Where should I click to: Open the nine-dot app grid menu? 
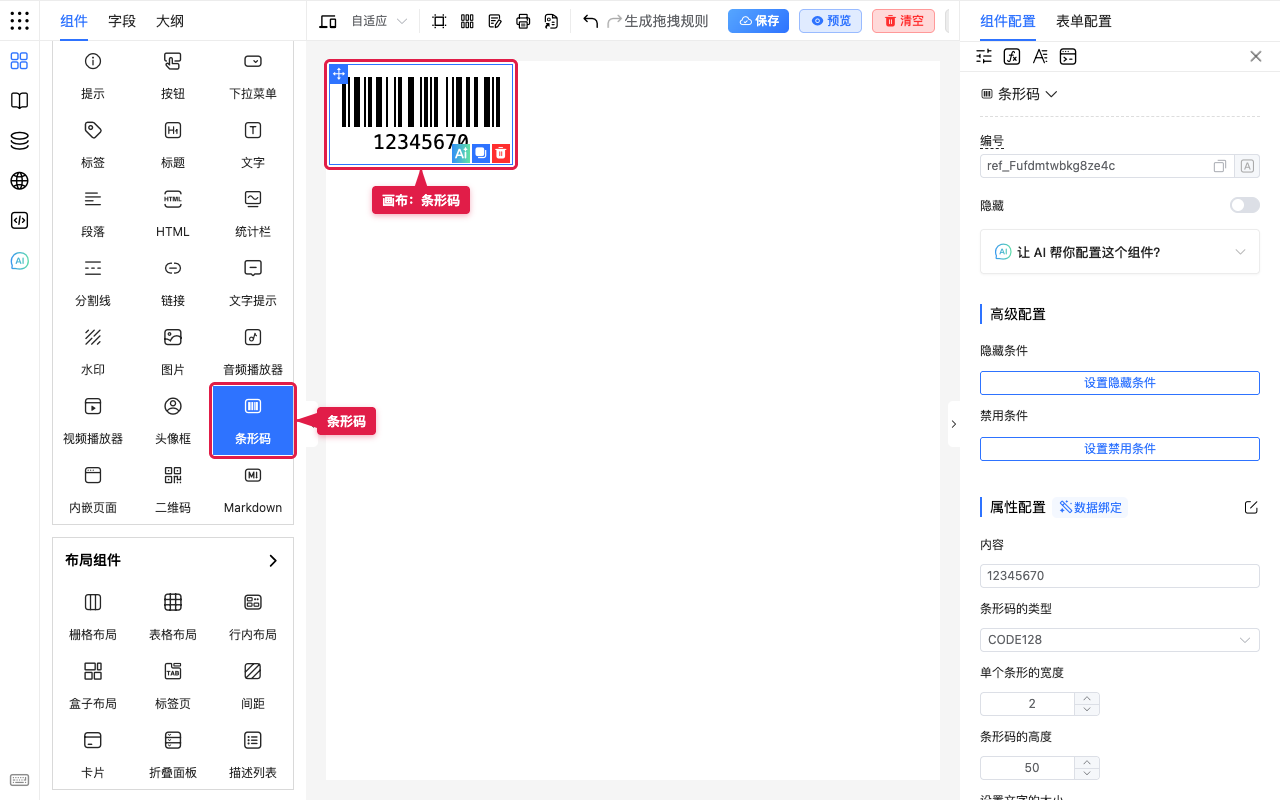pyautogui.click(x=19, y=20)
